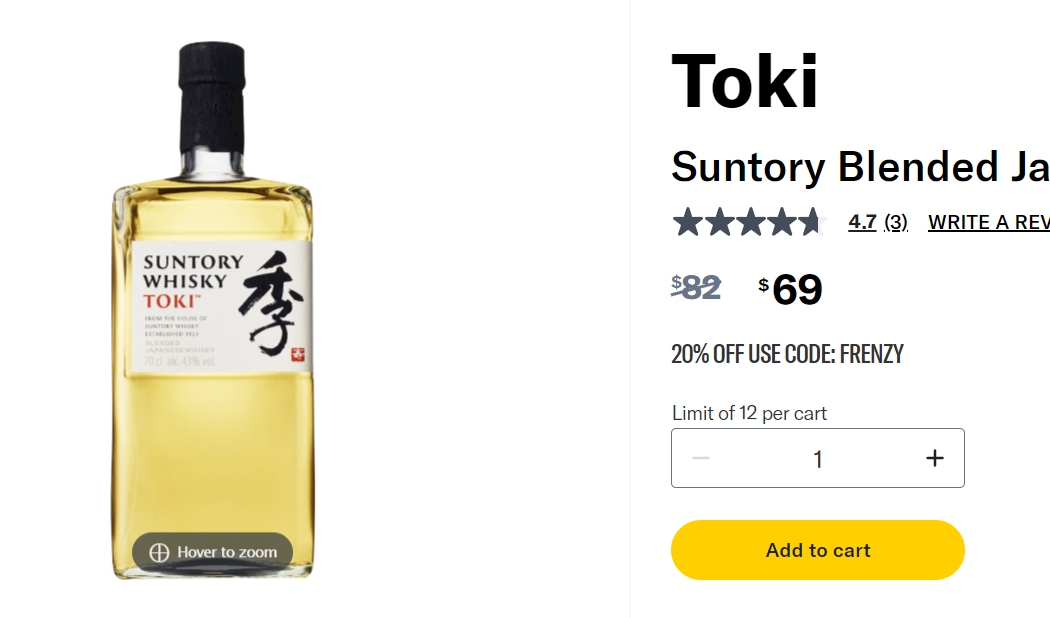Select the partially filled fifth star
Image resolution: width=1050 pixels, height=618 pixels.
(812, 222)
